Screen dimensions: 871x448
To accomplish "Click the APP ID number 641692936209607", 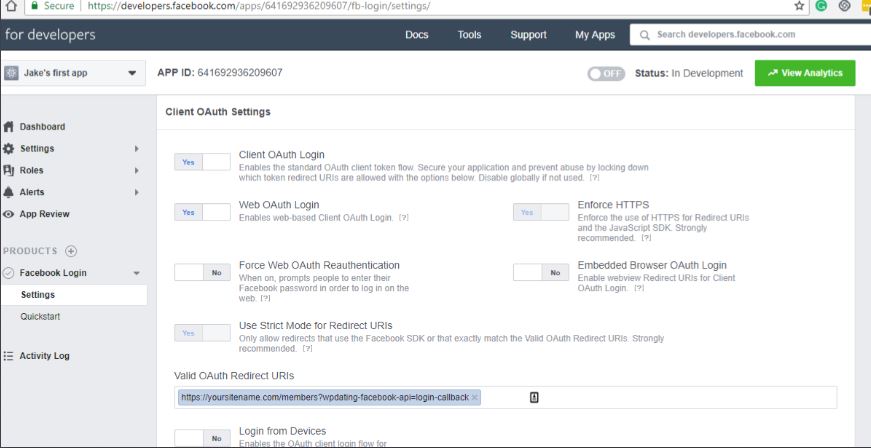I will click(x=239, y=73).
